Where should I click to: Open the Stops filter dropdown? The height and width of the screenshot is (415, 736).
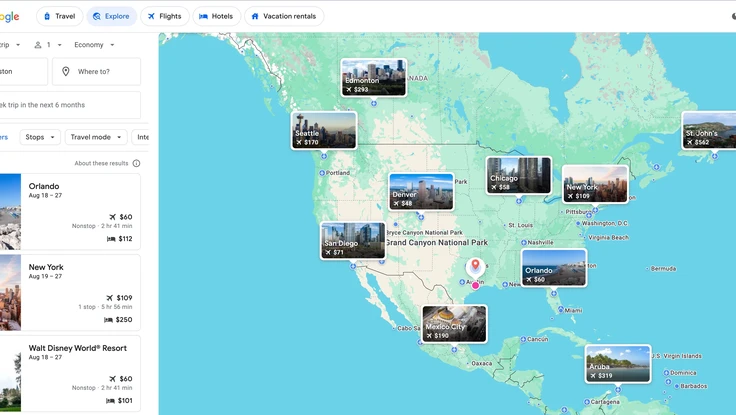click(x=40, y=137)
